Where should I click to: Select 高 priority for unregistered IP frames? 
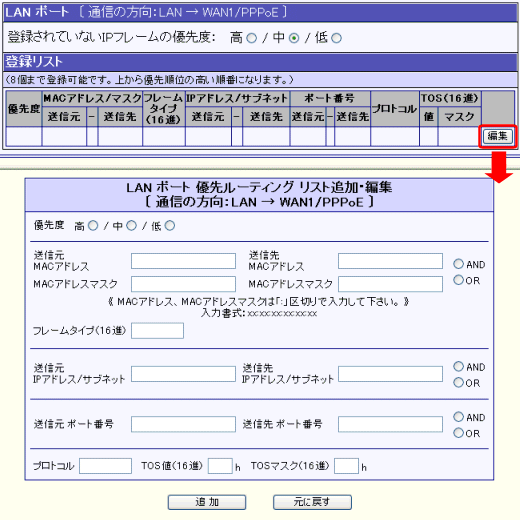[252, 38]
